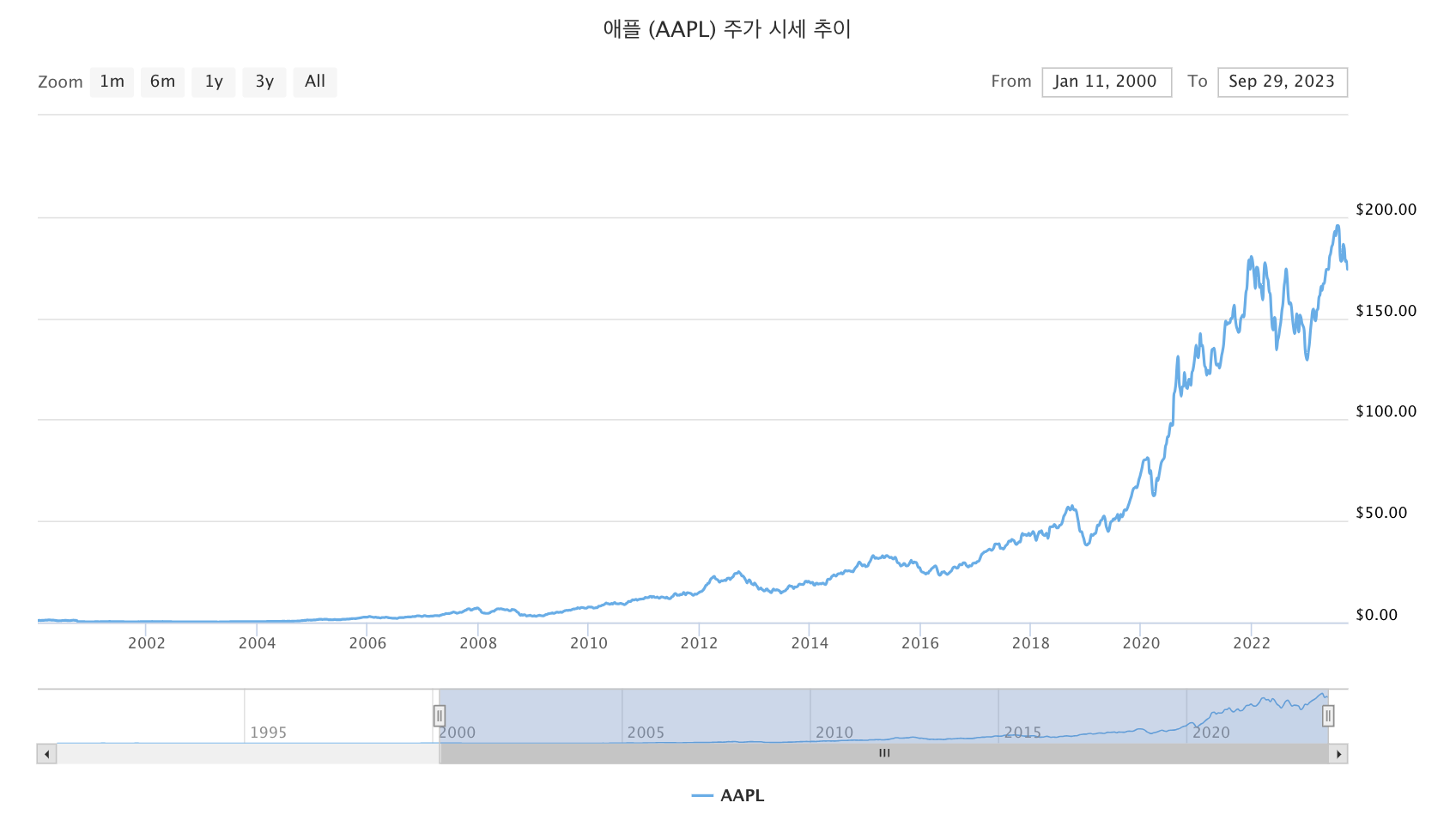The width and height of the screenshot is (1456, 821).
Task: Click the navigator left scroll arrow
Action: point(46,754)
